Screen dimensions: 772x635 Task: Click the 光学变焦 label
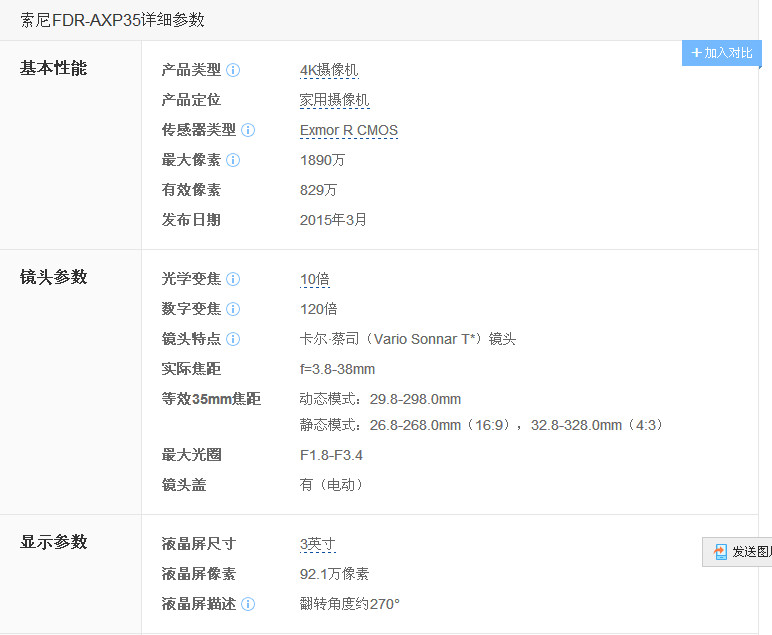(191, 279)
